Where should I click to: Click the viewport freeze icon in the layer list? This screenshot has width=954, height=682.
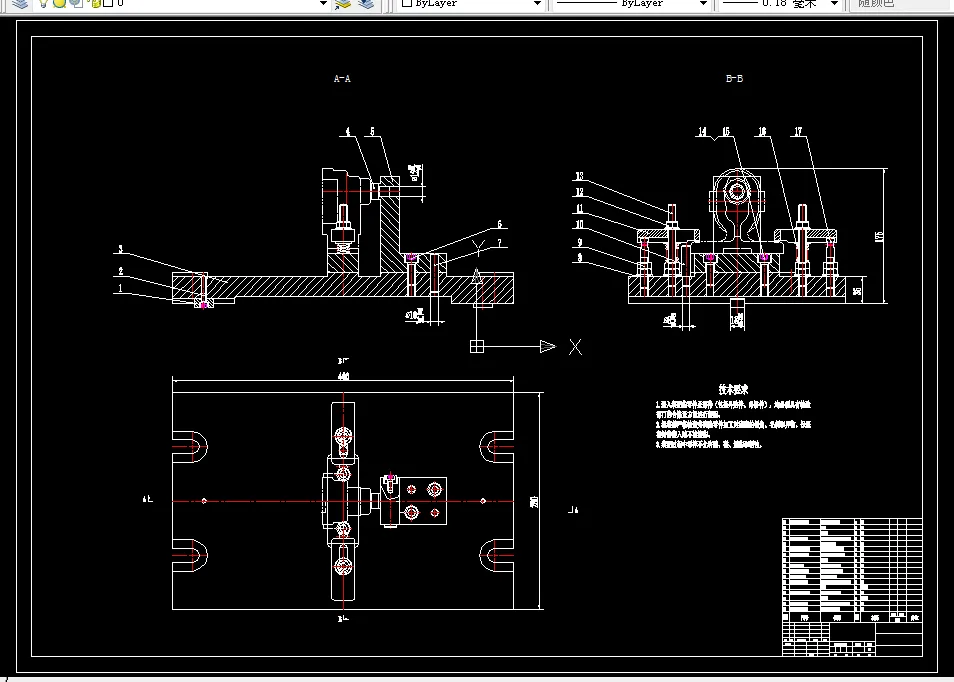point(77,4)
